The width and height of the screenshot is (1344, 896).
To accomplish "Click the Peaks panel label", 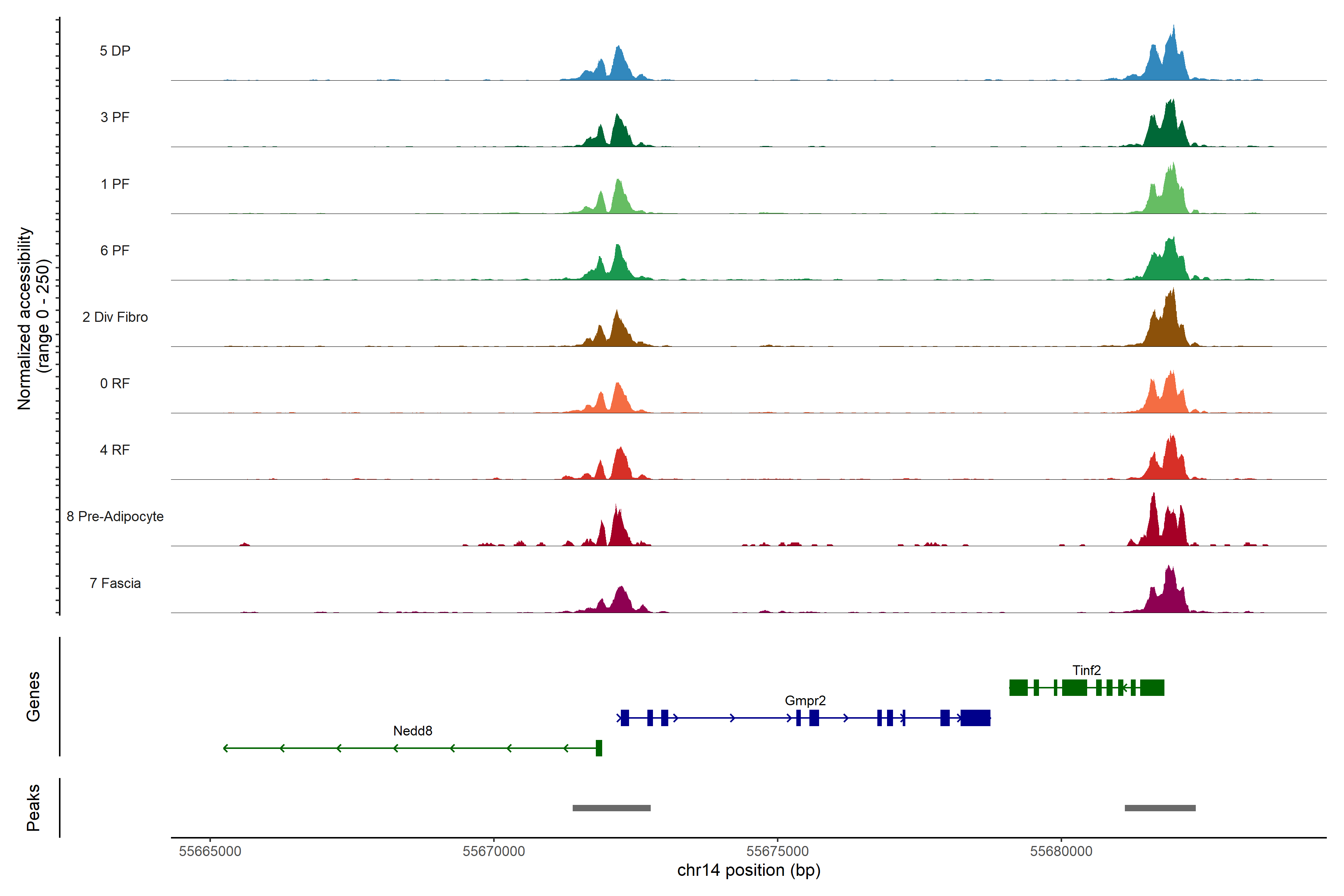I will point(33,808).
